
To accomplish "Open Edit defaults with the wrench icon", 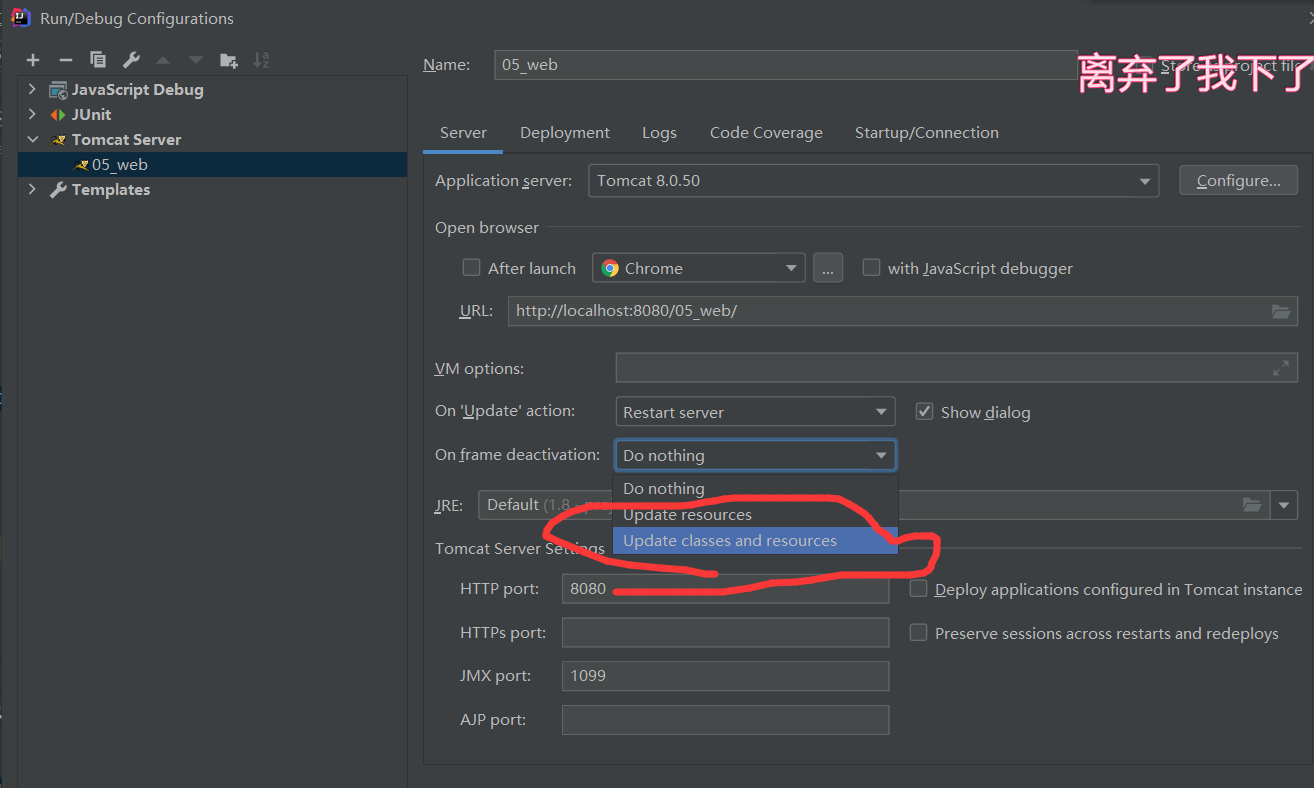I will pyautogui.click(x=131, y=60).
